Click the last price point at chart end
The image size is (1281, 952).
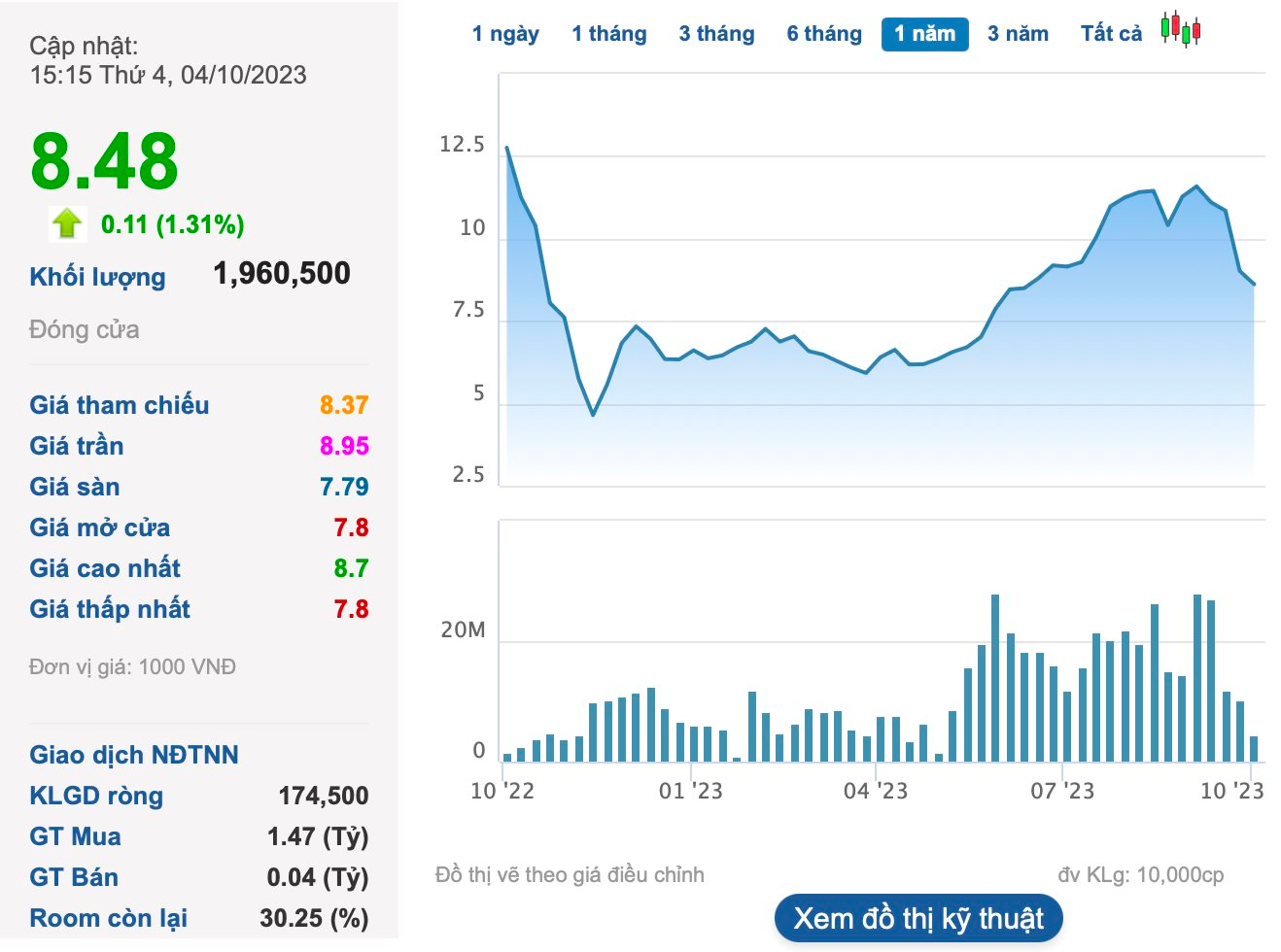(x=1255, y=285)
